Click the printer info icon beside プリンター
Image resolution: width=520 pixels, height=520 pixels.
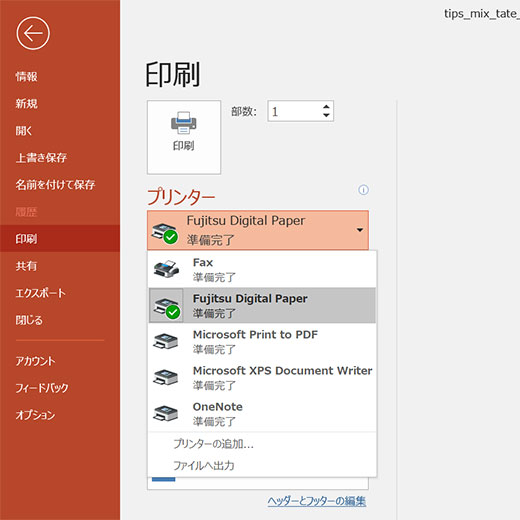[x=363, y=190]
